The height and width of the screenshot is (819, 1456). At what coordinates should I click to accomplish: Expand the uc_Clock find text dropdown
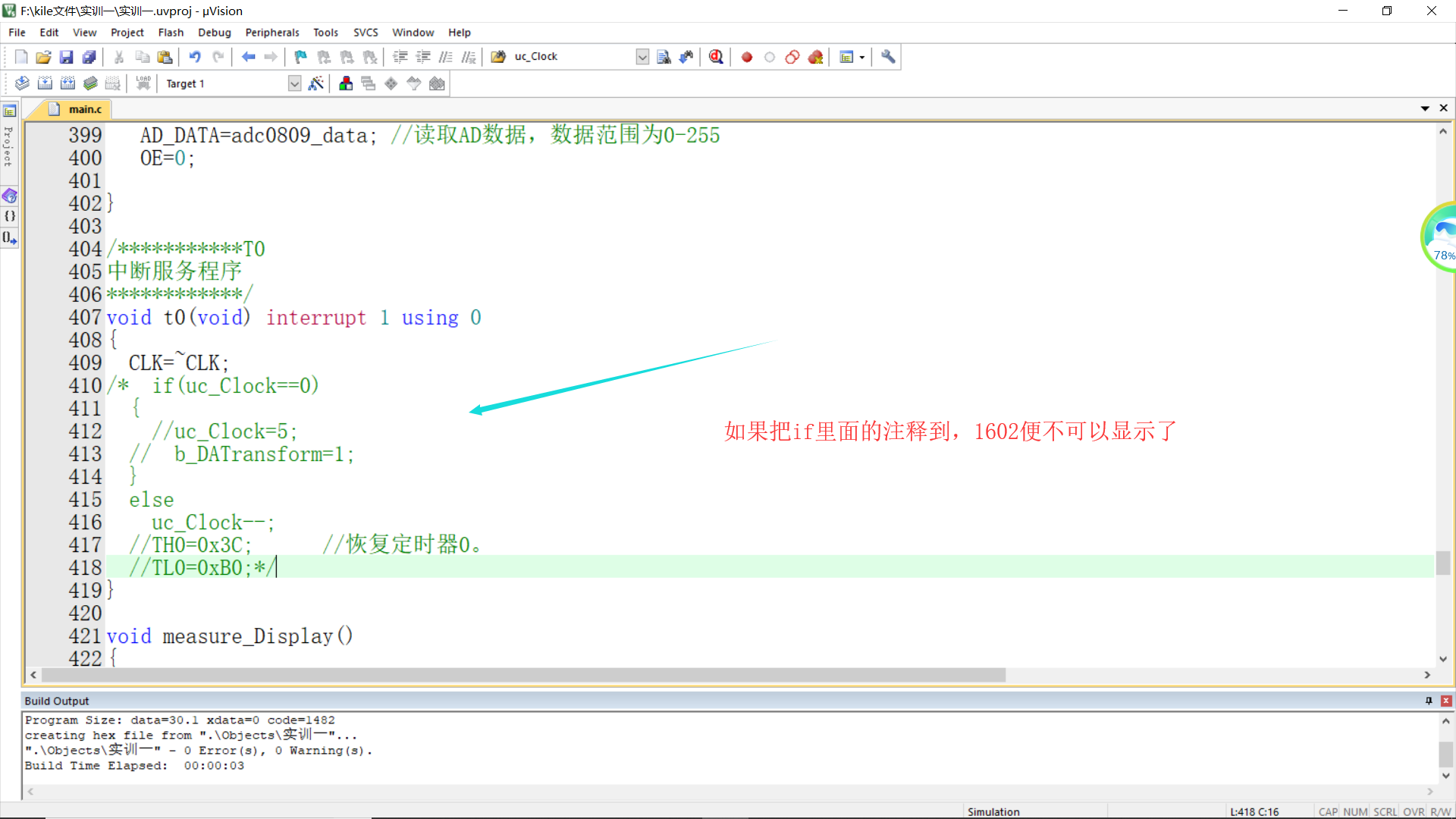pyautogui.click(x=642, y=57)
